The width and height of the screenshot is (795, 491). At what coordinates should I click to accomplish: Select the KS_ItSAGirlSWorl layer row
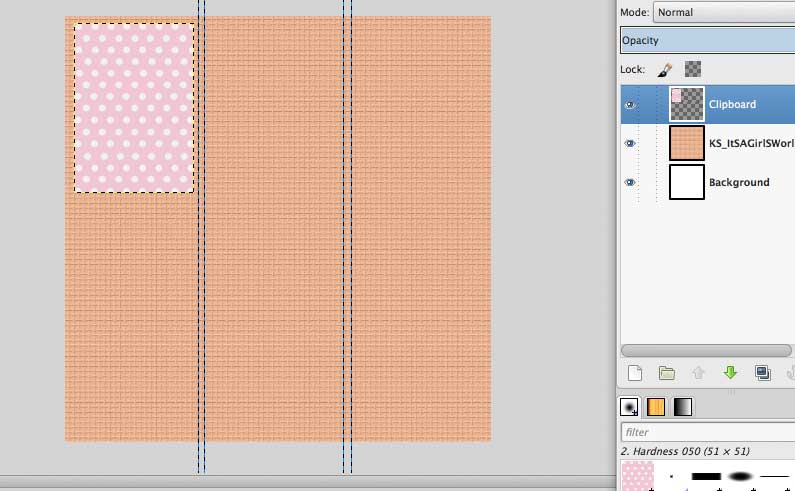click(708, 144)
